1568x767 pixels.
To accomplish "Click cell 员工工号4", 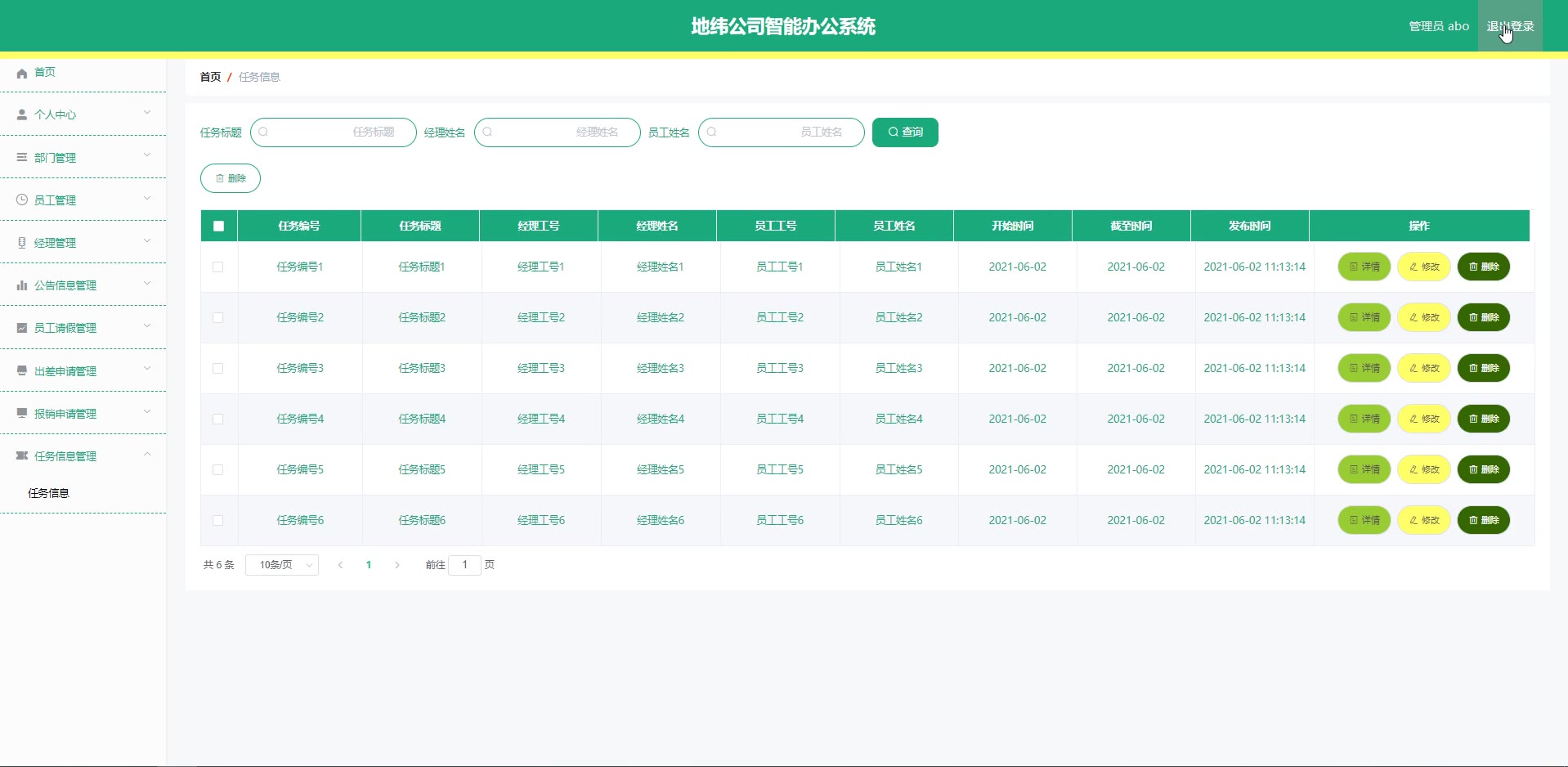I will [779, 419].
